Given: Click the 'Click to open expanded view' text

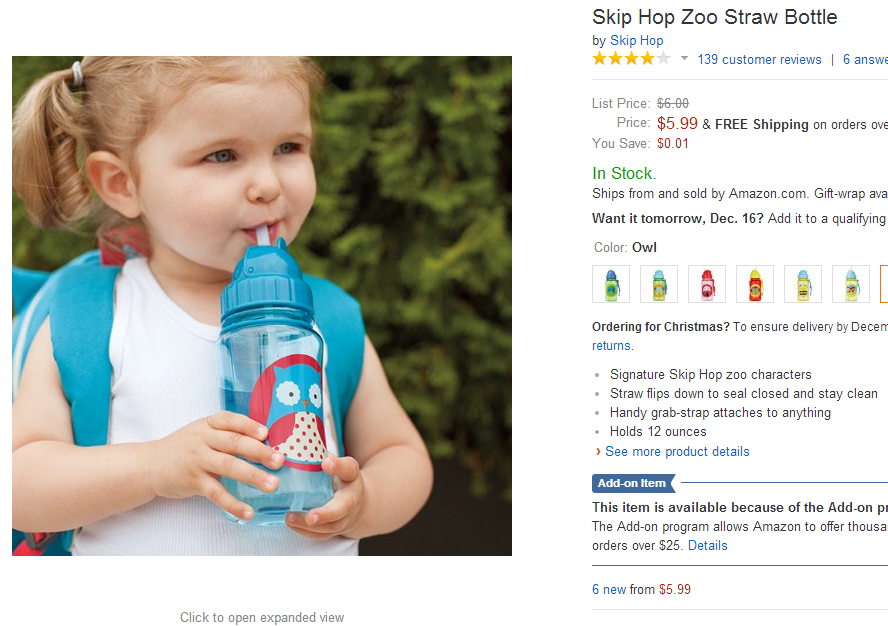Looking at the screenshot, I should 262,617.
